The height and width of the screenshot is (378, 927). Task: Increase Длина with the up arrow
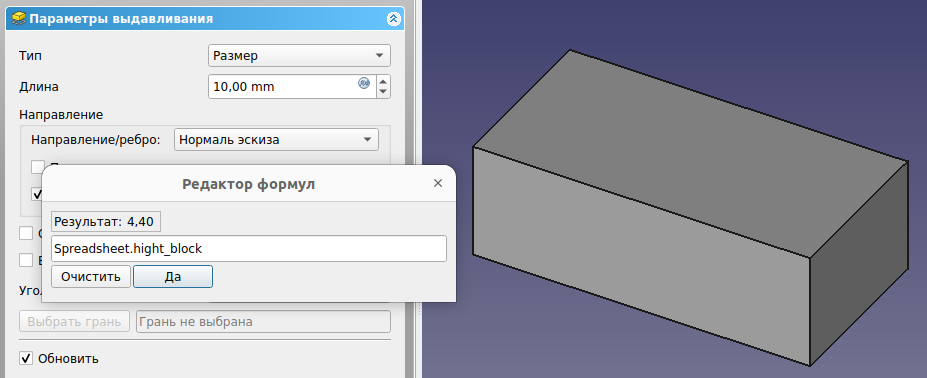point(383,81)
